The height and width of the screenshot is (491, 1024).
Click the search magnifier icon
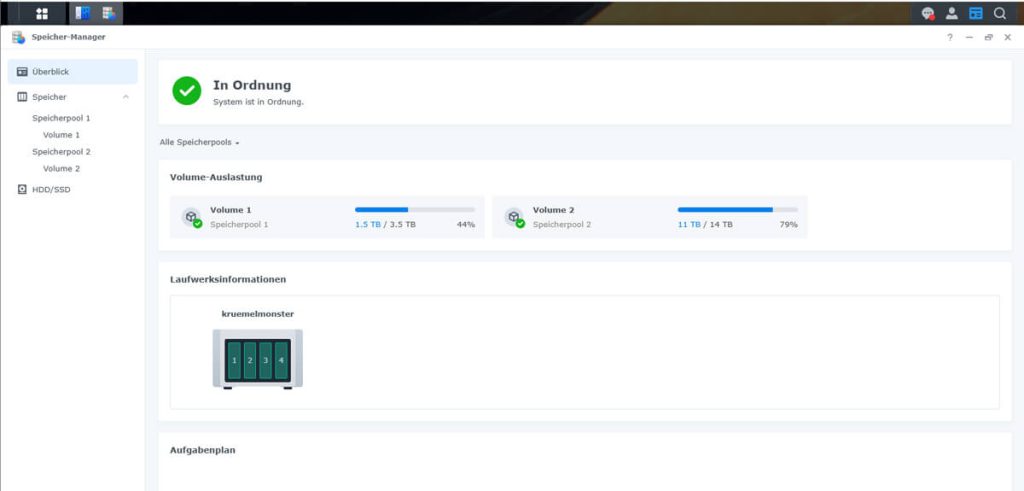(x=999, y=14)
